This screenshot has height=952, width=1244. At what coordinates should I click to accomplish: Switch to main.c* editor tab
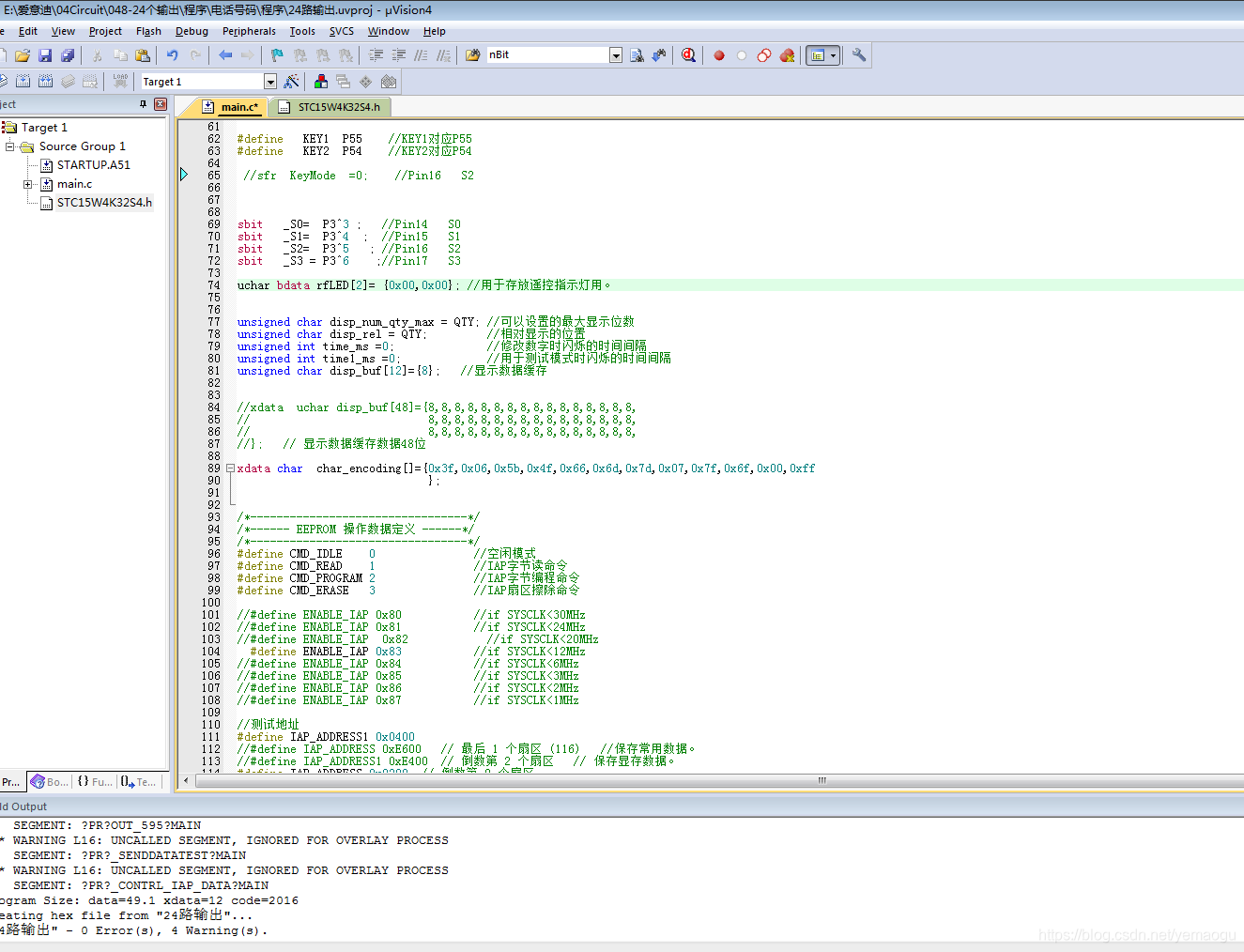pyautogui.click(x=232, y=107)
